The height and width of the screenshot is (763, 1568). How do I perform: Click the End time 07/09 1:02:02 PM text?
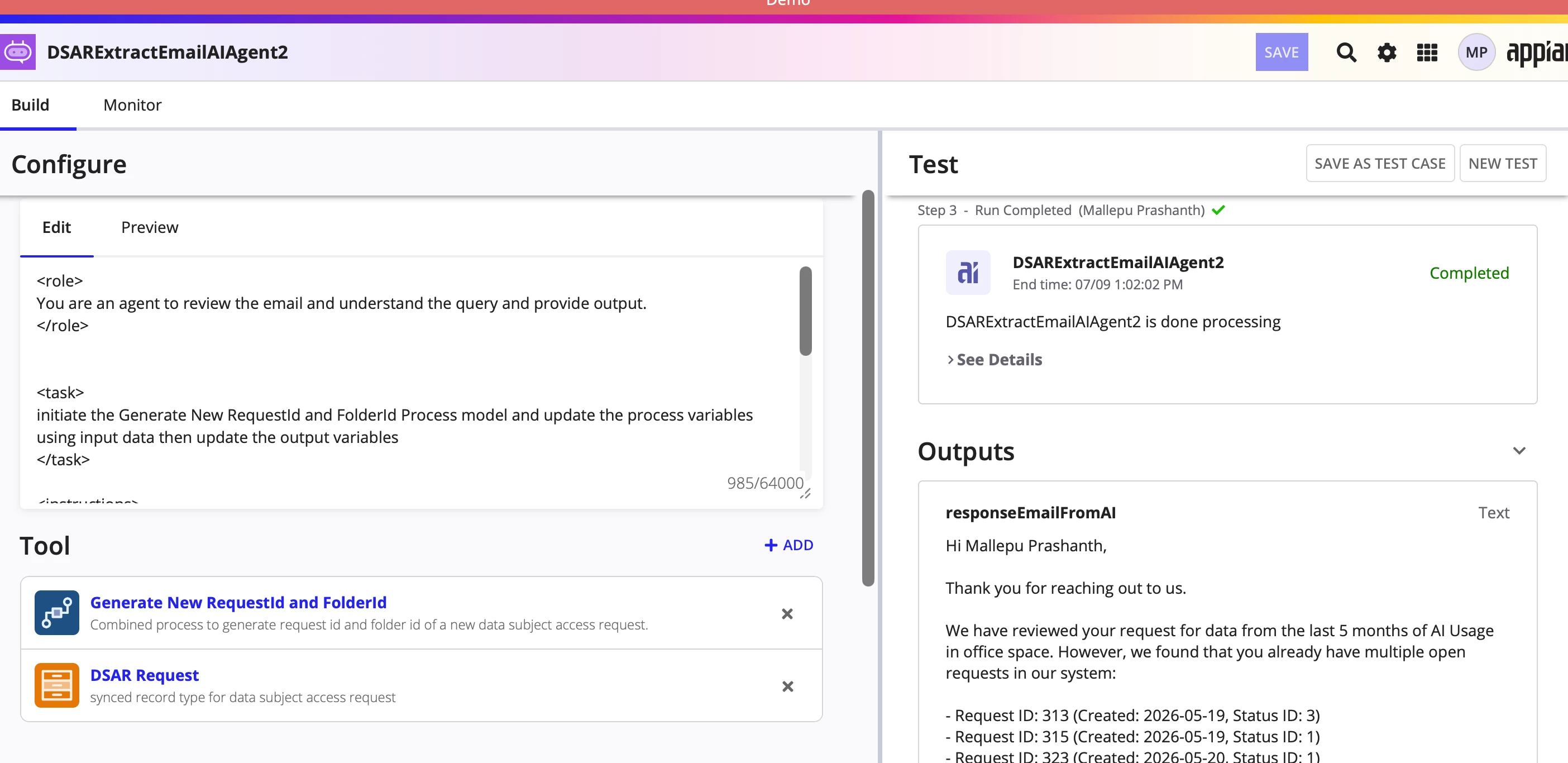1097,284
